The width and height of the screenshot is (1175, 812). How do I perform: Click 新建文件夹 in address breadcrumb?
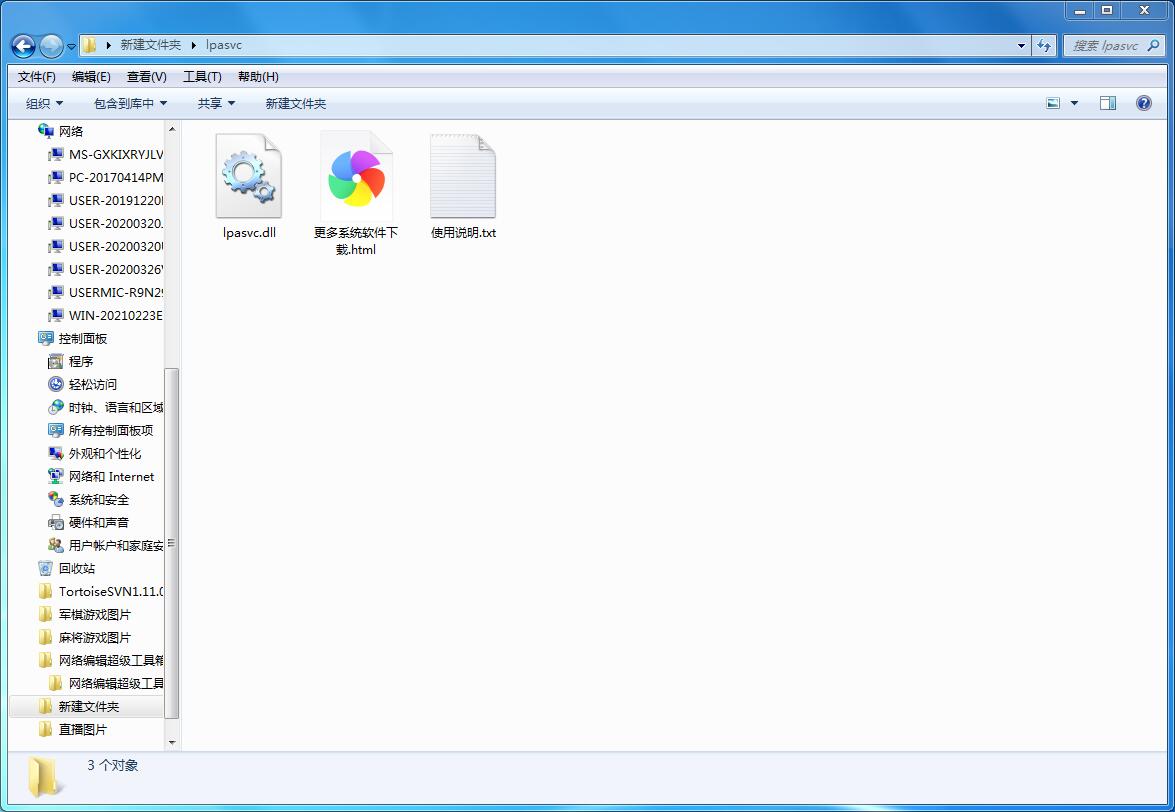tap(151, 45)
